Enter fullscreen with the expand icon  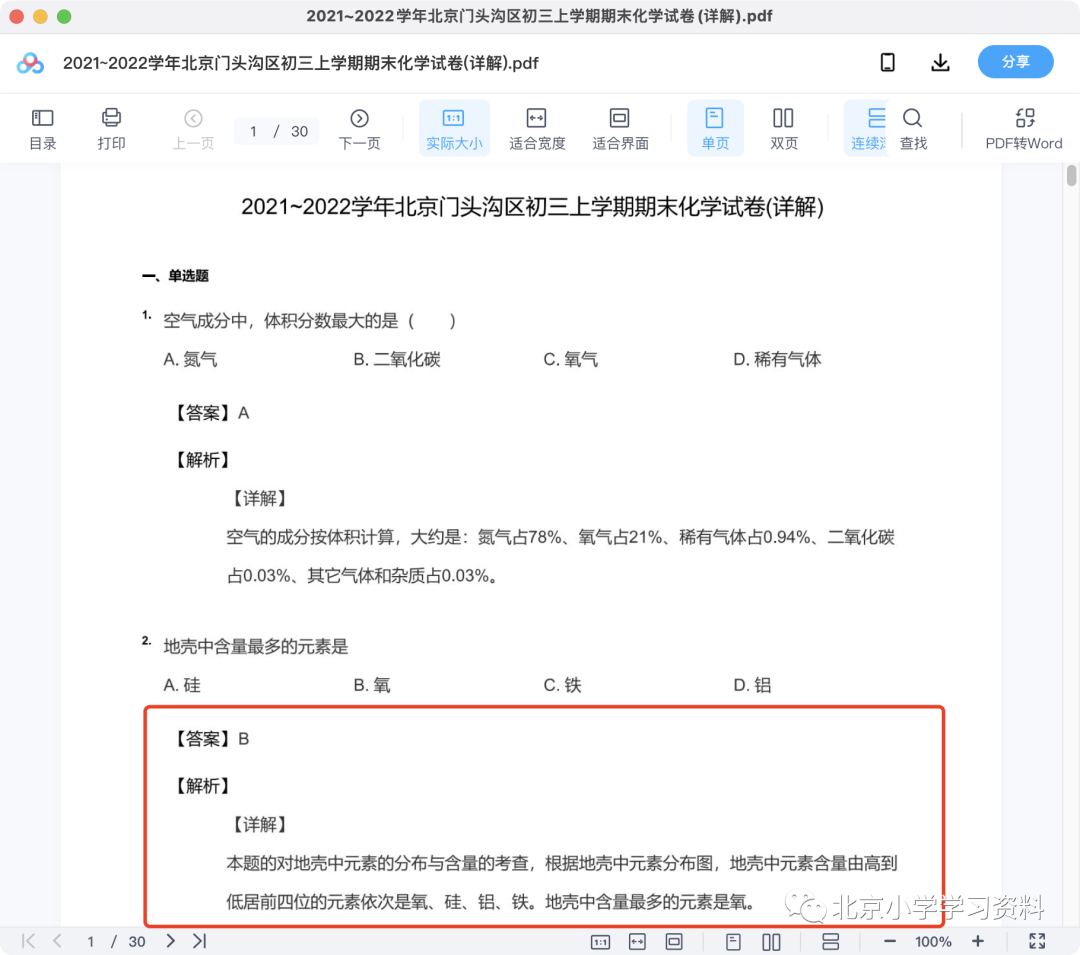tap(1037, 941)
